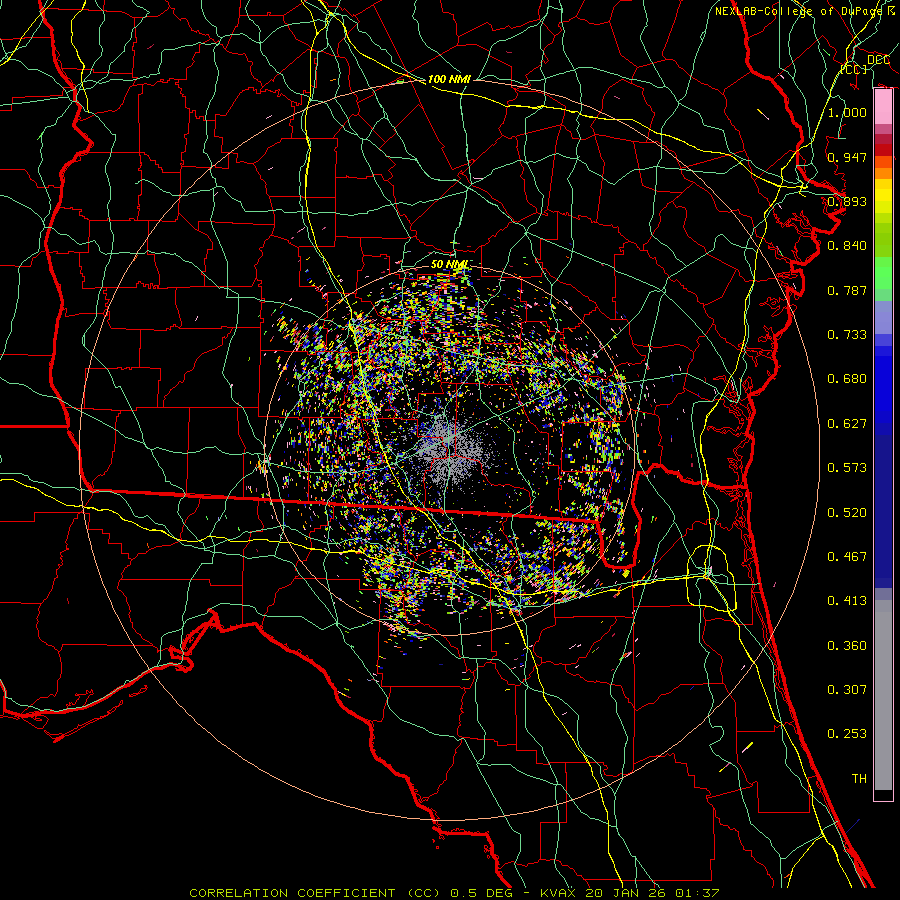This screenshot has height=900, width=900.
Task: Pick the yellow segment of the color scale
Action: click(883, 196)
